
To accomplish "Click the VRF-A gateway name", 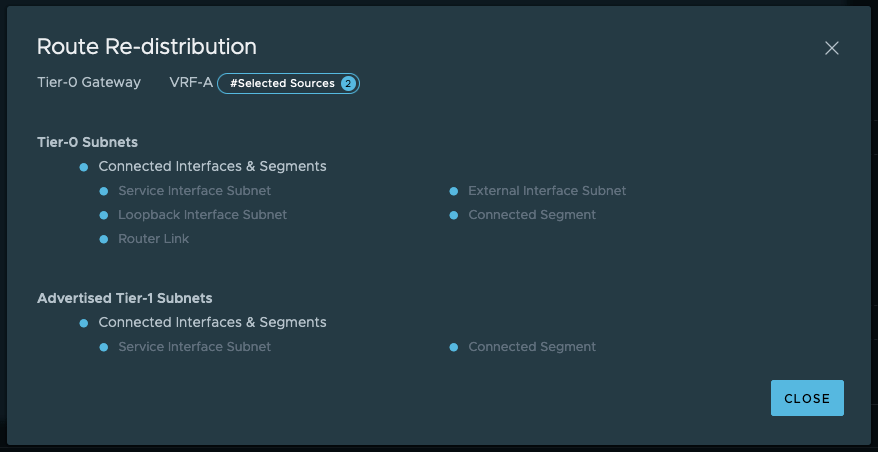I will 191,83.
